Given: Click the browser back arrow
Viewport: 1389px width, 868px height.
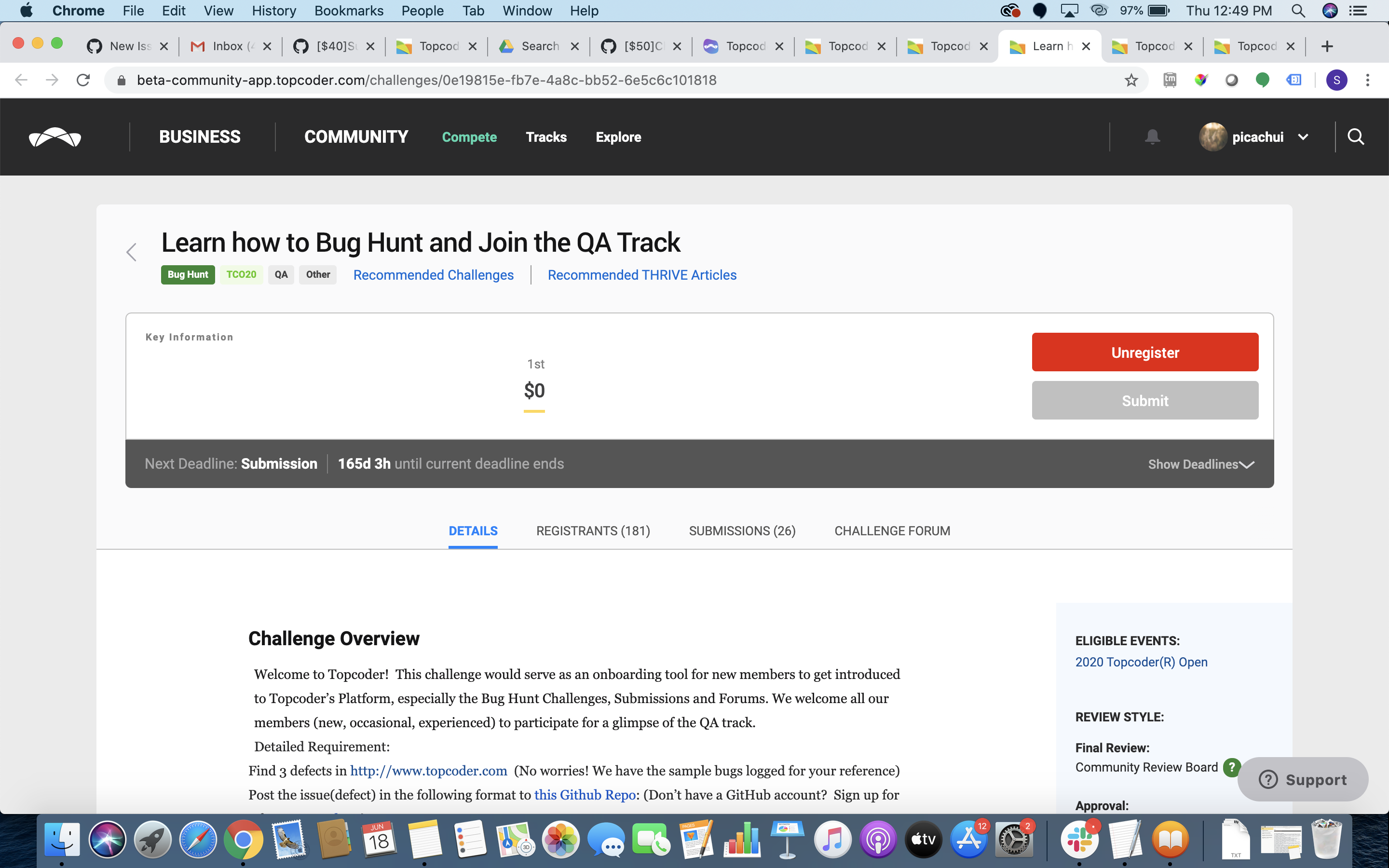Looking at the screenshot, I should pyautogui.click(x=21, y=80).
